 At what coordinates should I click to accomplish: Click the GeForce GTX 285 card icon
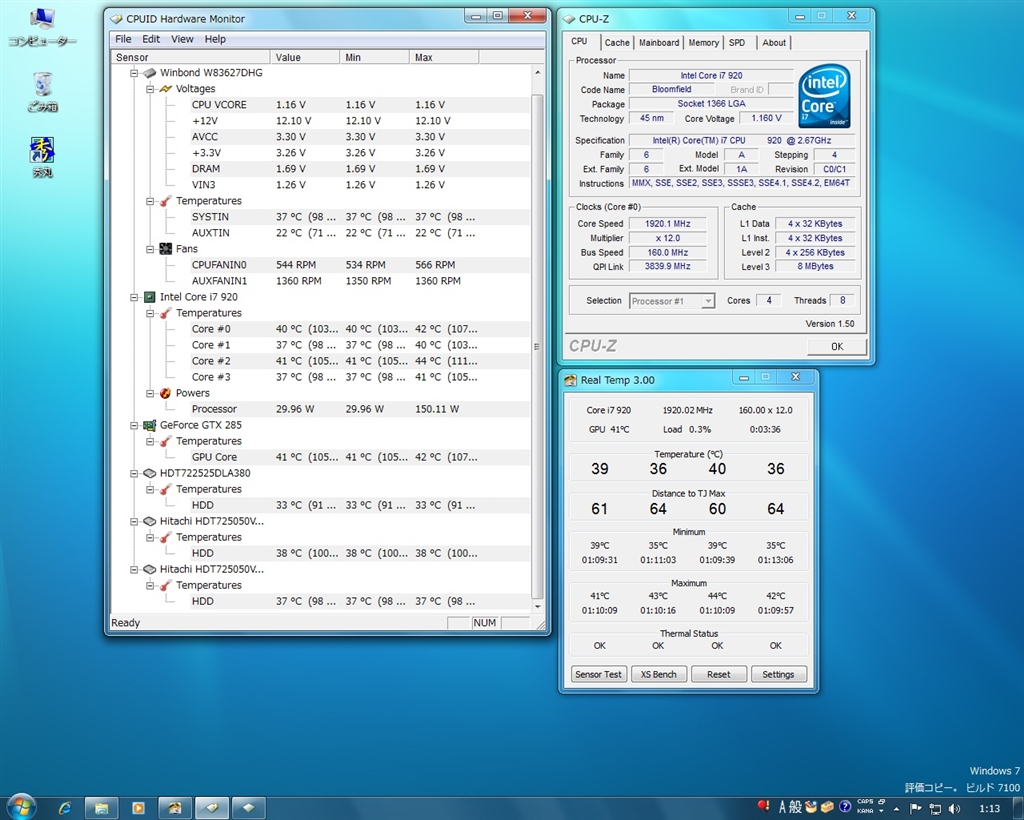pos(150,425)
